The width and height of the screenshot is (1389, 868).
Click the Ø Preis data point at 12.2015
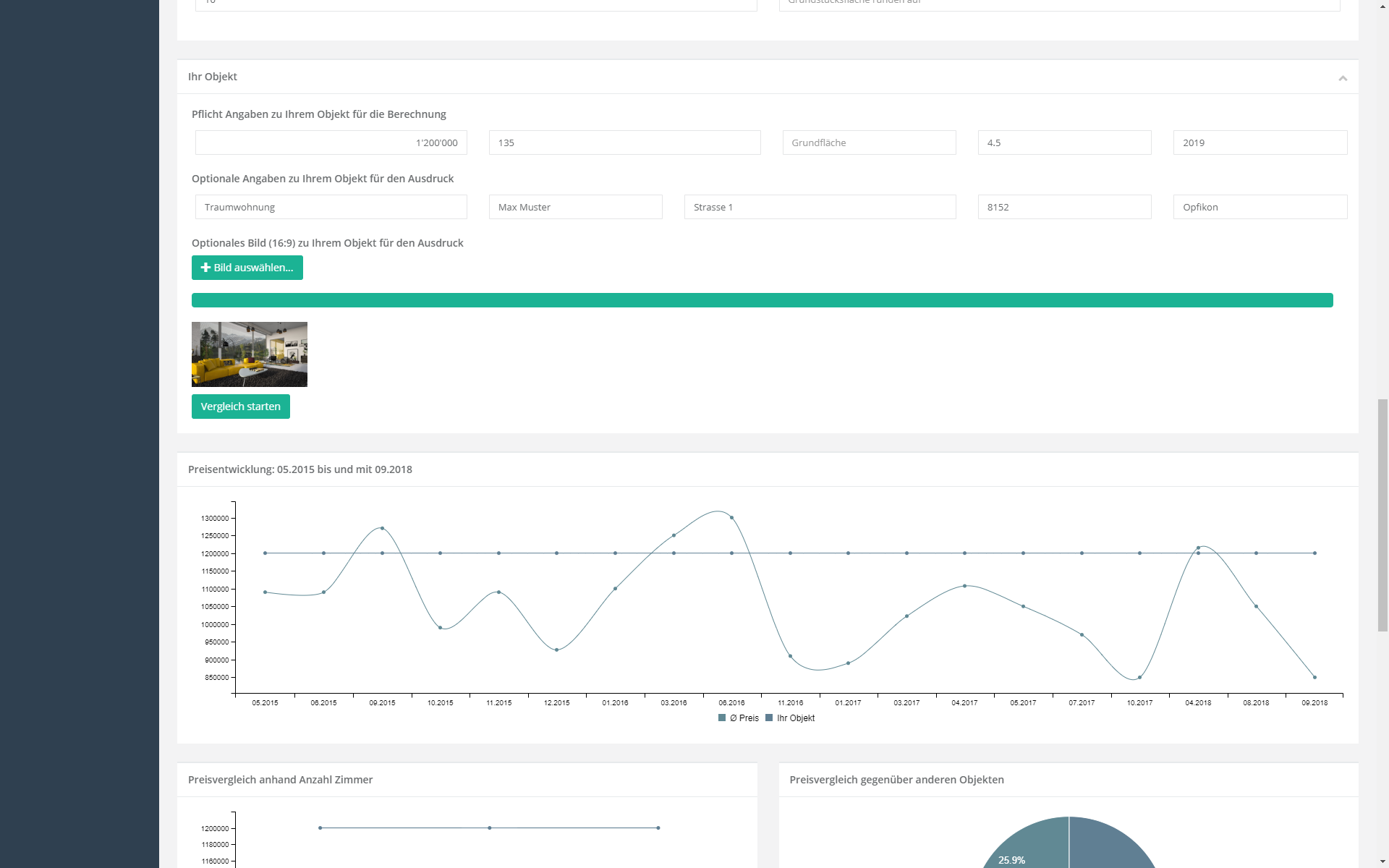click(x=556, y=650)
